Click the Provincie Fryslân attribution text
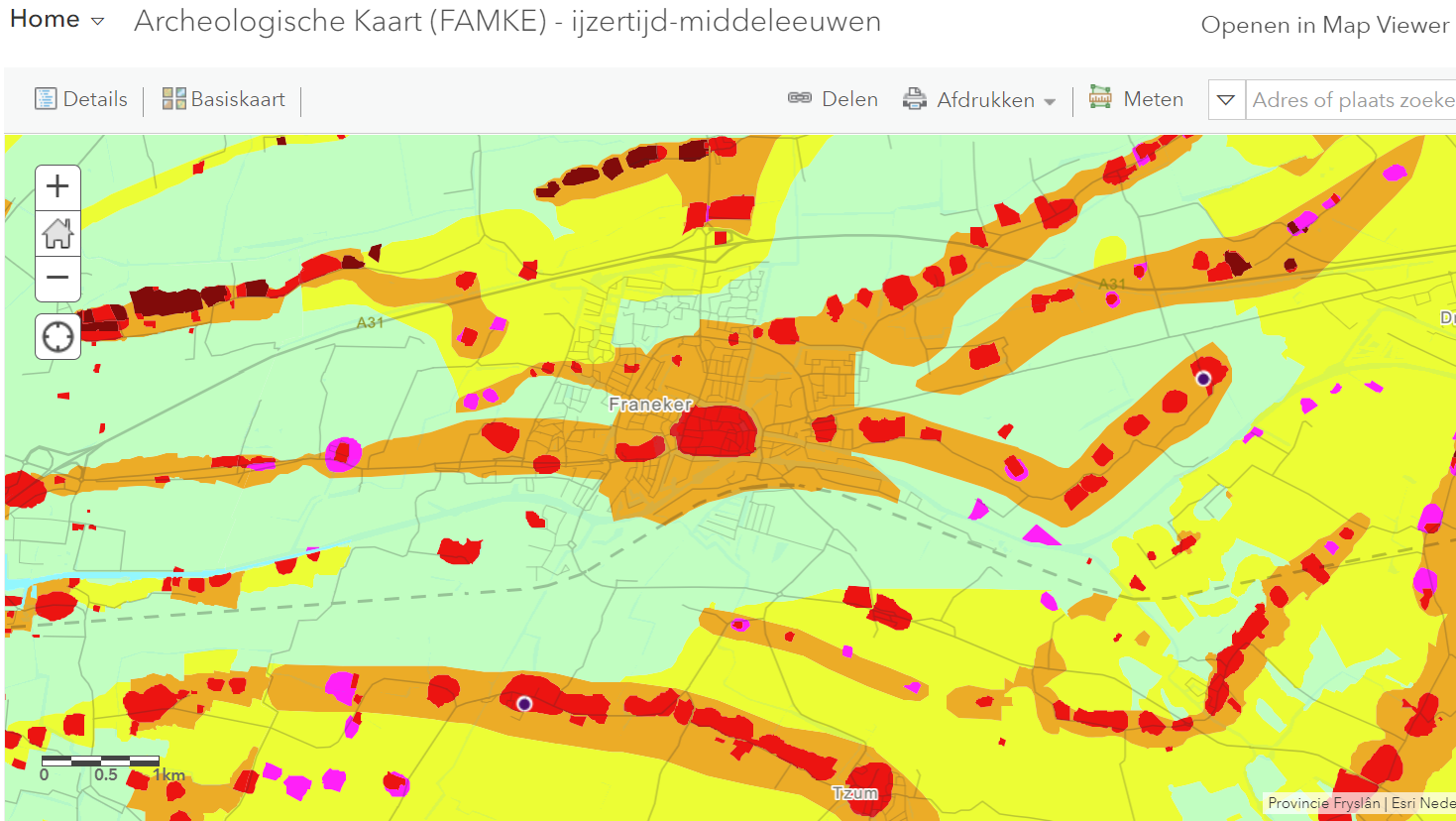 coord(1323,803)
